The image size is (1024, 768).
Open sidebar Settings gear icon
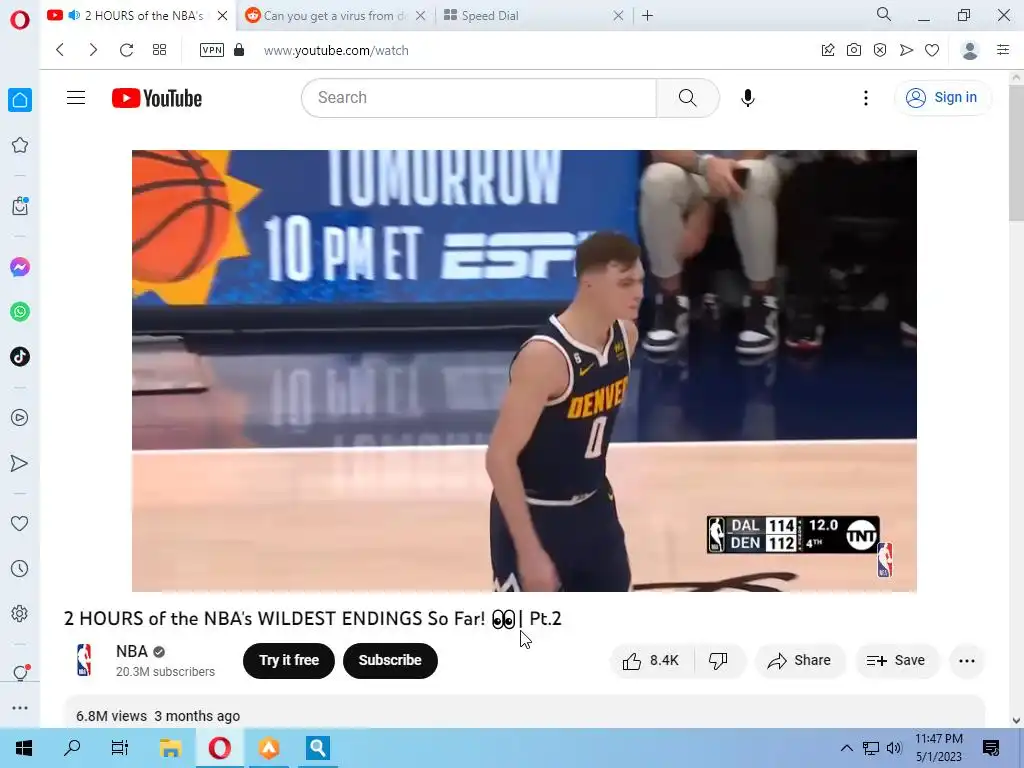(x=20, y=613)
